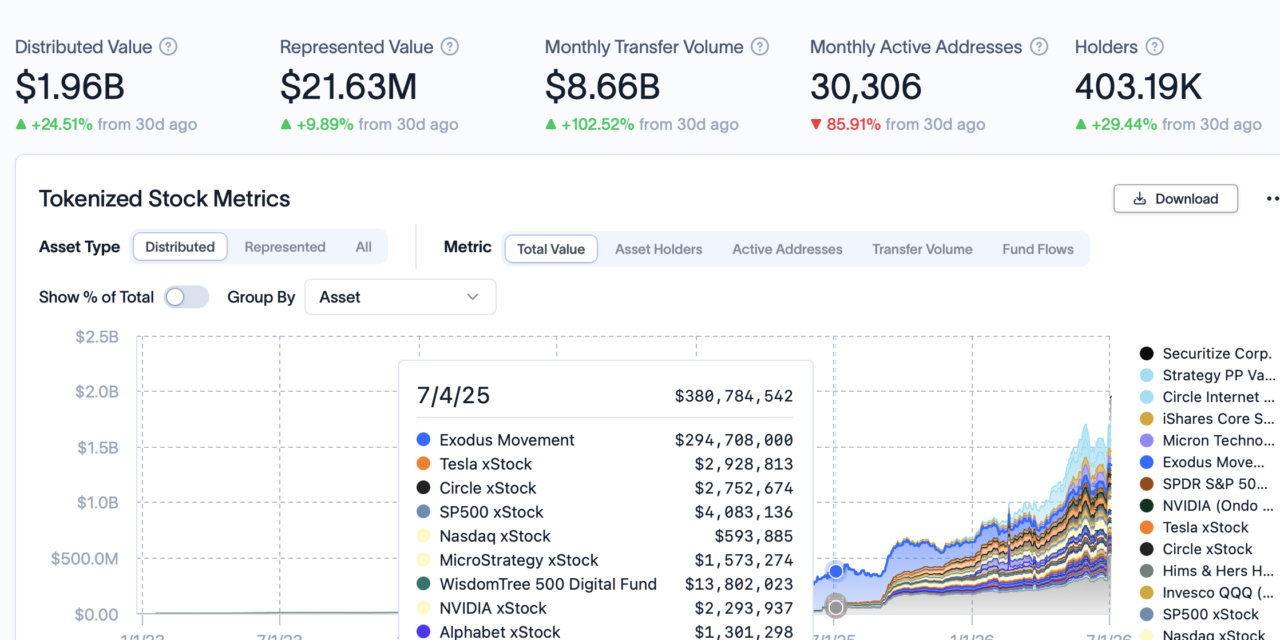The width and height of the screenshot is (1280, 640).
Task: Click the 7/4/25 tooltip date
Action: tap(453, 396)
